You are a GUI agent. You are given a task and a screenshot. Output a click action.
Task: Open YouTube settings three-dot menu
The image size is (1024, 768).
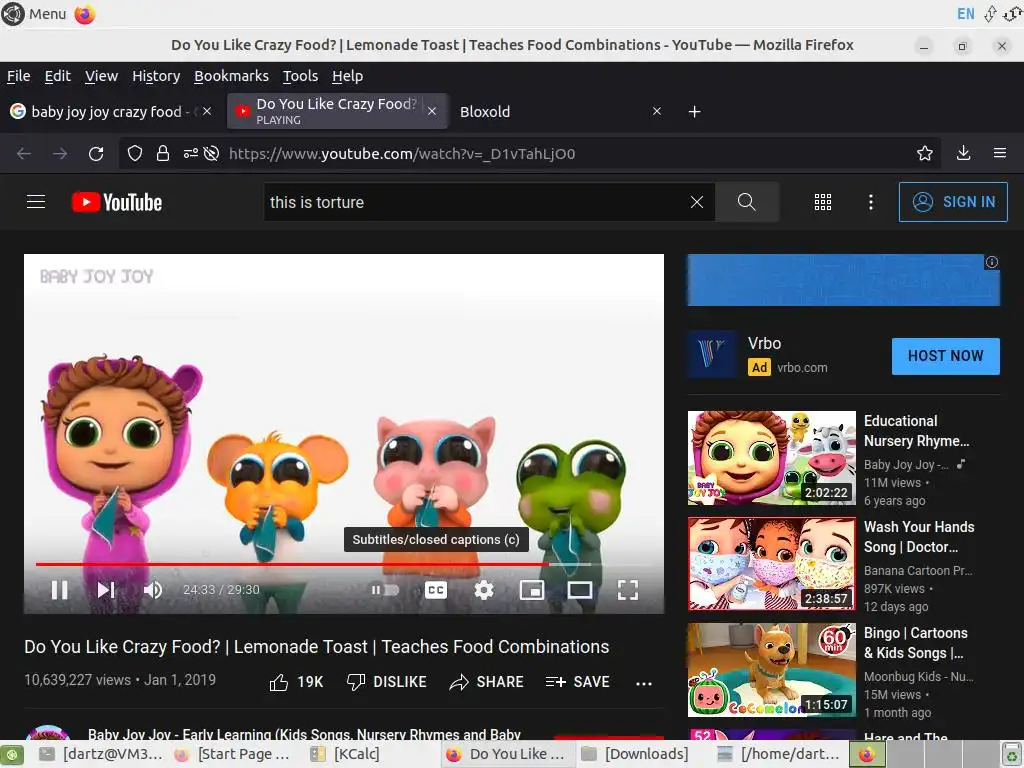[x=871, y=202]
